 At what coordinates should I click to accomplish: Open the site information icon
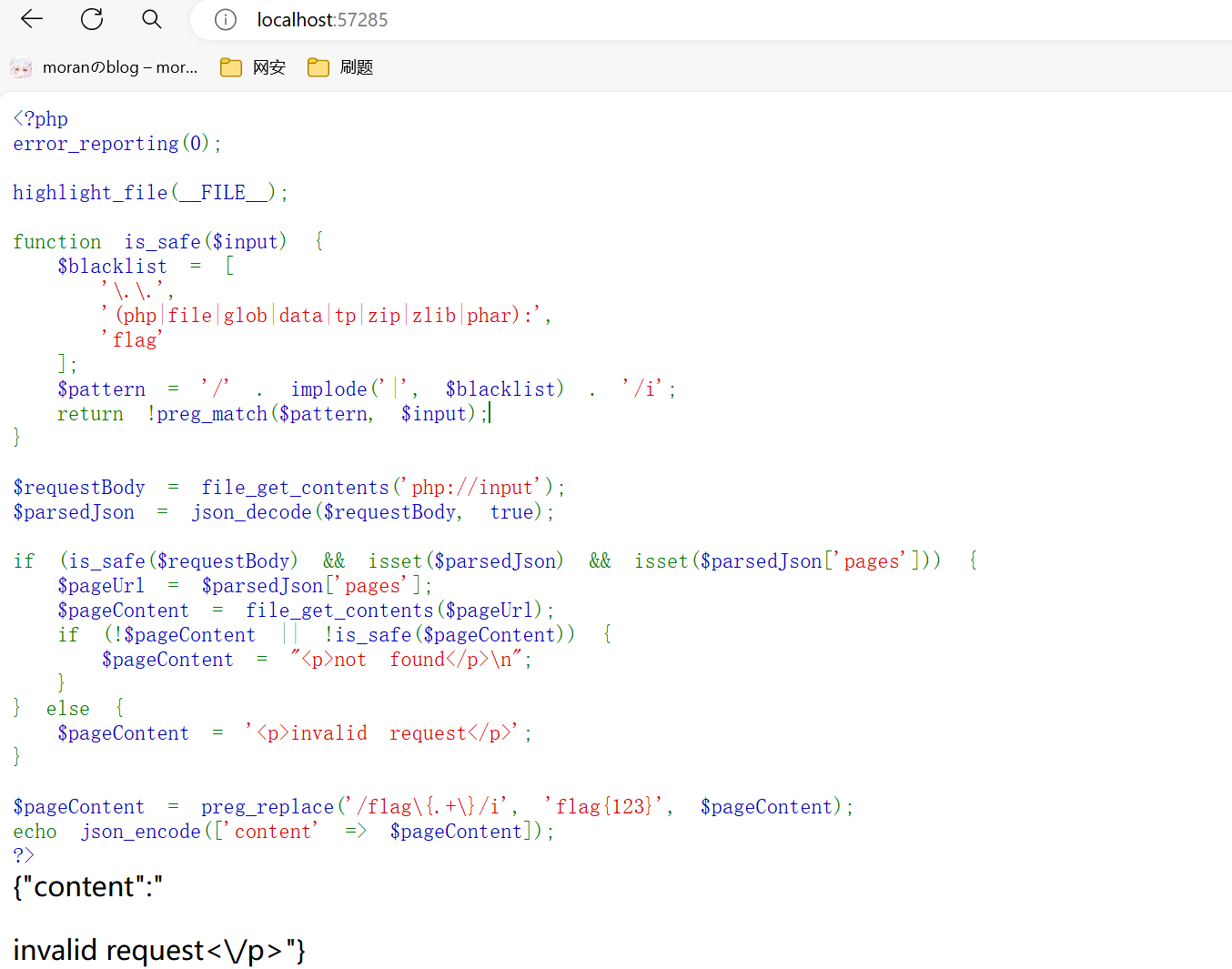click(x=226, y=20)
